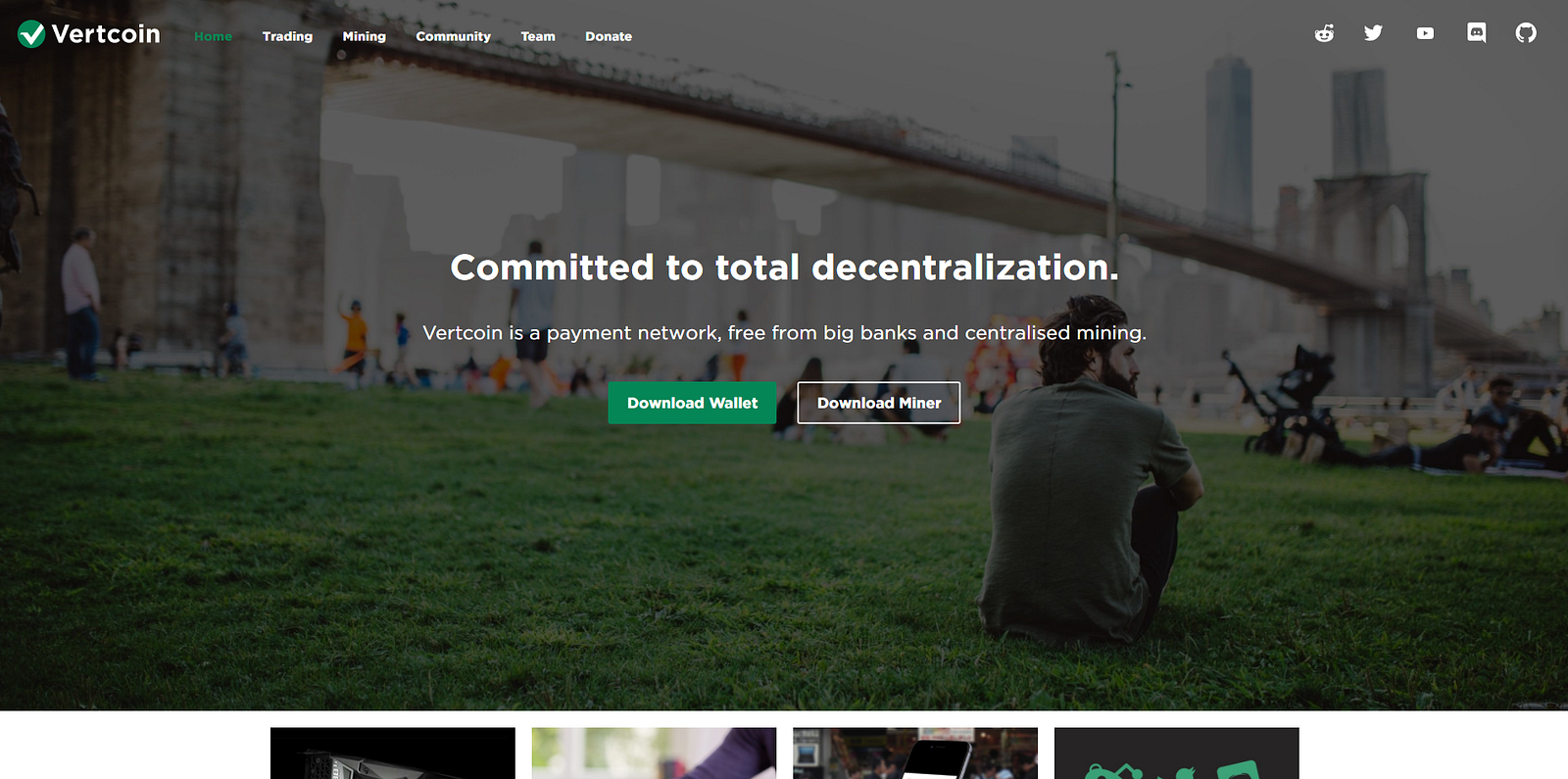Open the YouTube channel icon
The width and height of the screenshot is (1568, 779).
tap(1425, 33)
